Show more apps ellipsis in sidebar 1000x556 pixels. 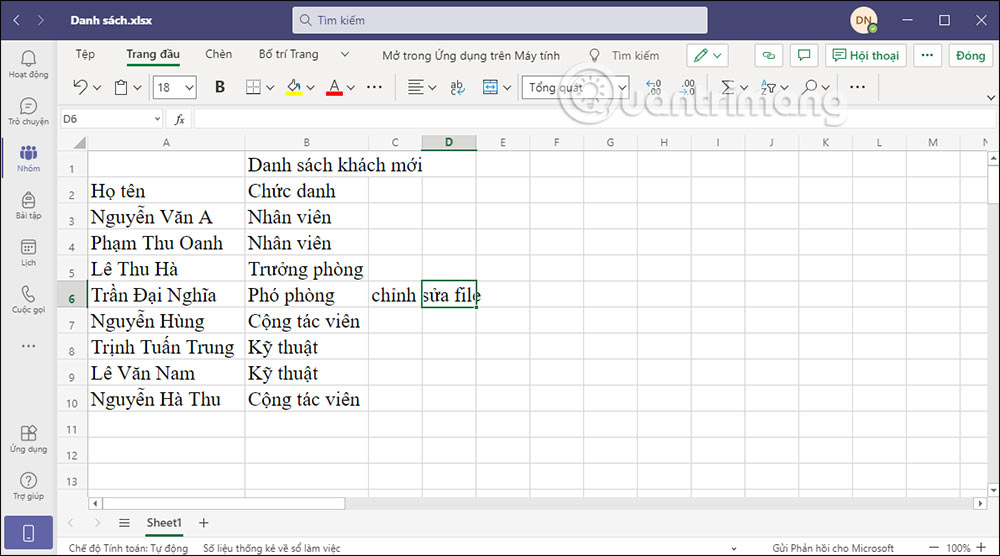[x=28, y=346]
